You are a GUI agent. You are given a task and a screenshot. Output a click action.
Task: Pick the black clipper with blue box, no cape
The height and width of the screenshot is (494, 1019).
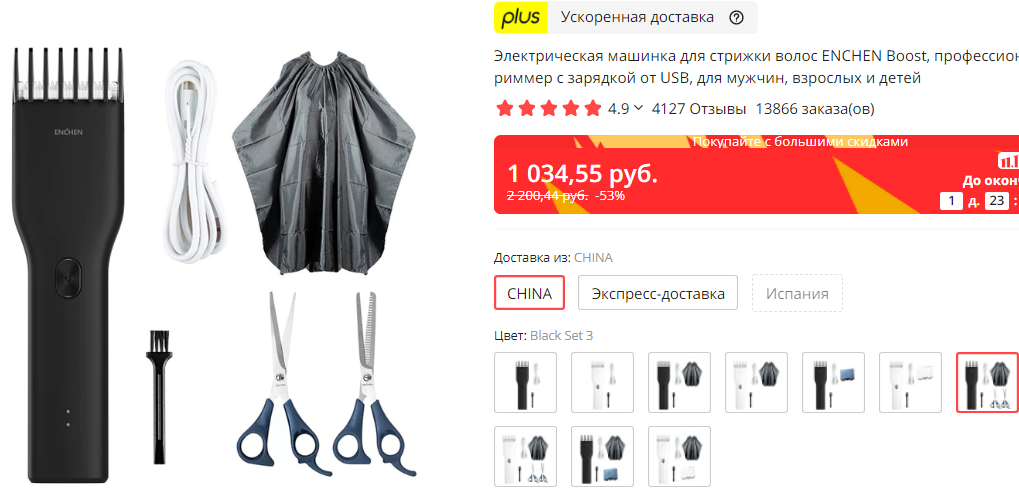coord(833,382)
